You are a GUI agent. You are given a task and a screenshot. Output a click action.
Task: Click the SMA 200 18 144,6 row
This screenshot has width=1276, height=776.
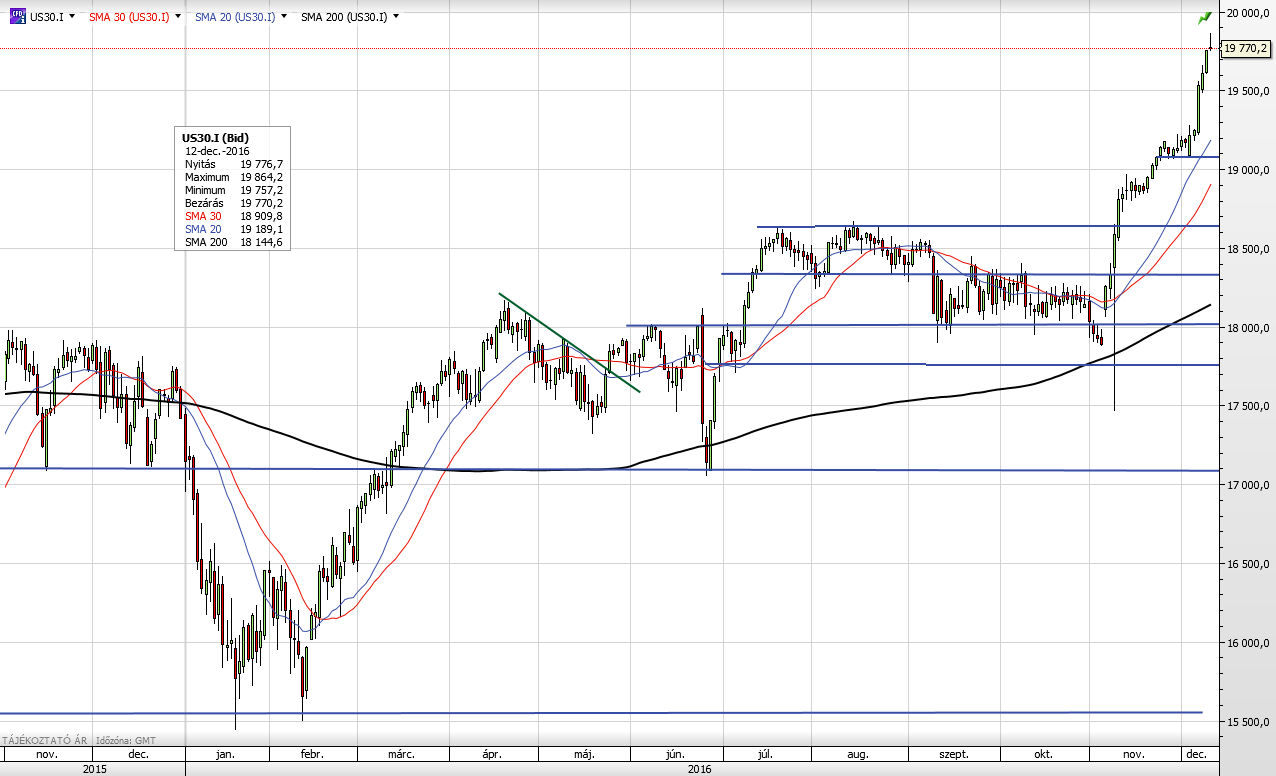point(234,242)
